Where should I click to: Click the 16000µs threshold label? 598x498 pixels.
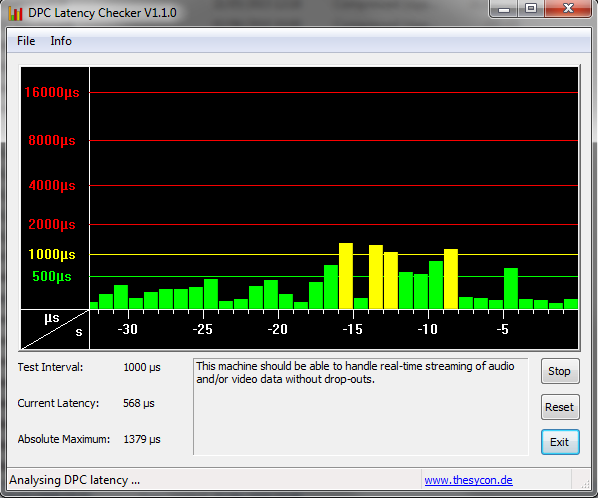coord(52,92)
